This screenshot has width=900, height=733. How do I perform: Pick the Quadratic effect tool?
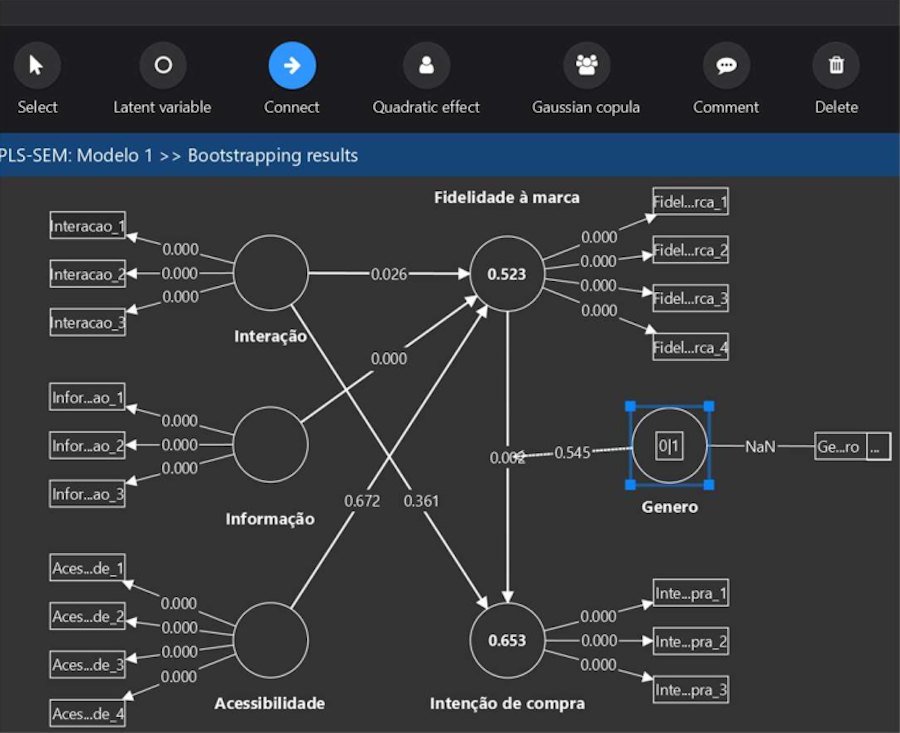[426, 67]
